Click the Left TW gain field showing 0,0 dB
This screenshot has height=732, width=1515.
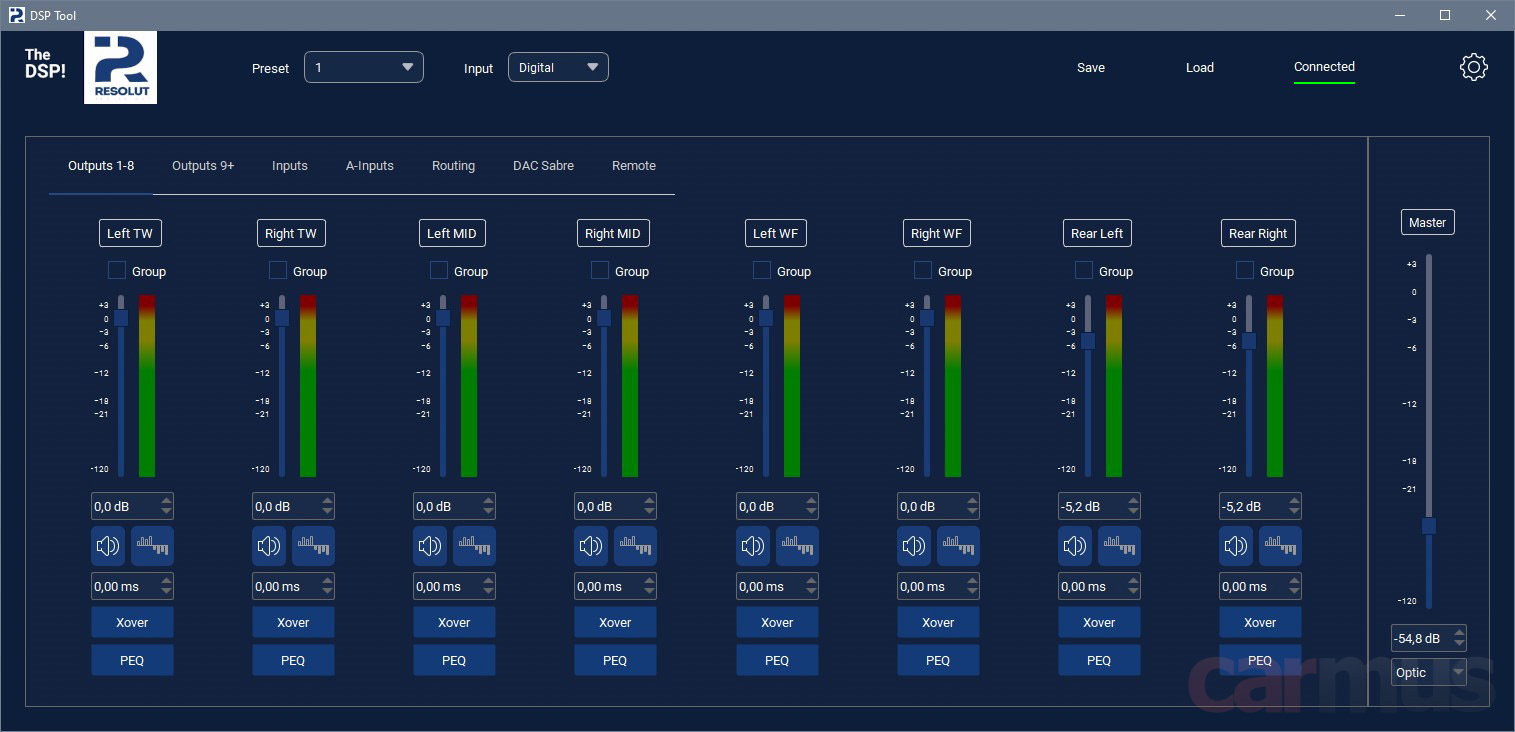pos(132,506)
